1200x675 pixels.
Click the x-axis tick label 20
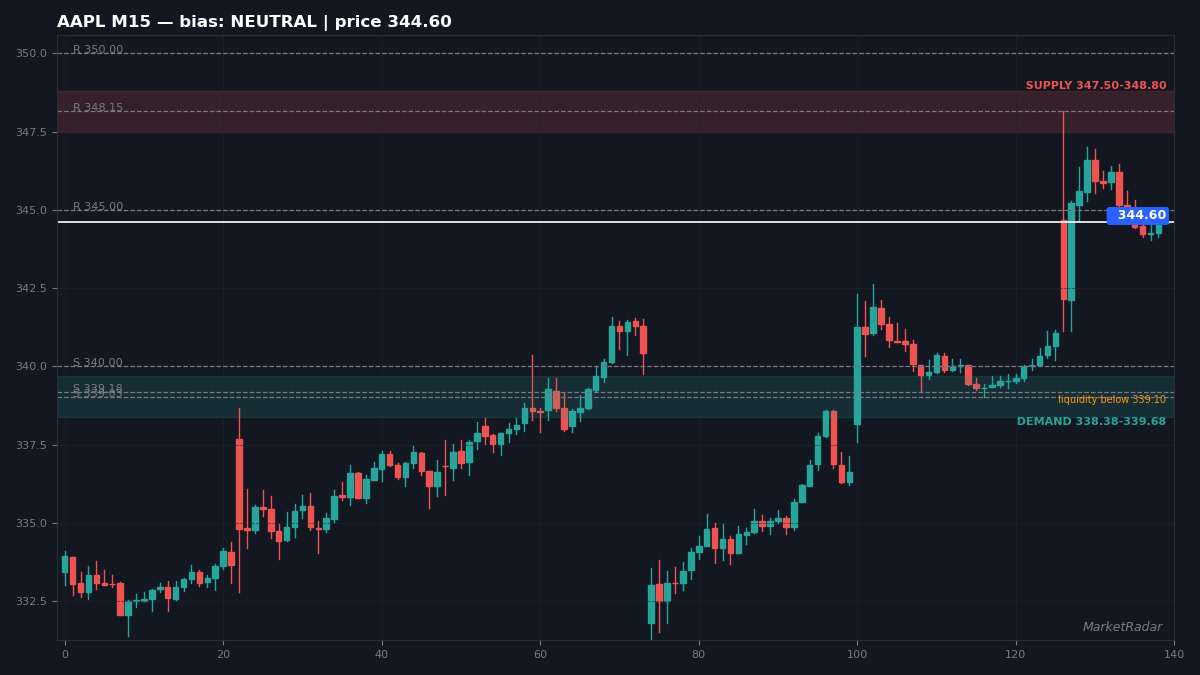[x=223, y=655]
